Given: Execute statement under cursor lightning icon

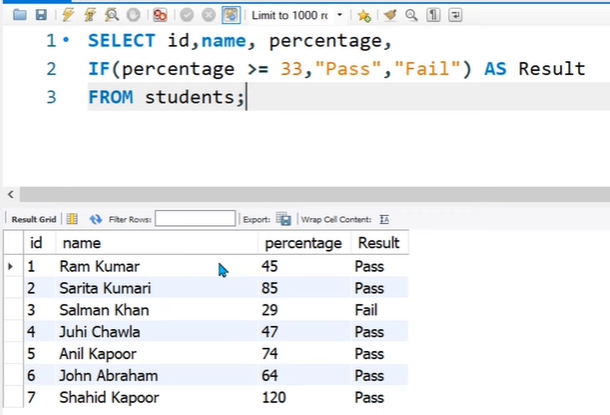Looking at the screenshot, I should click(x=90, y=15).
